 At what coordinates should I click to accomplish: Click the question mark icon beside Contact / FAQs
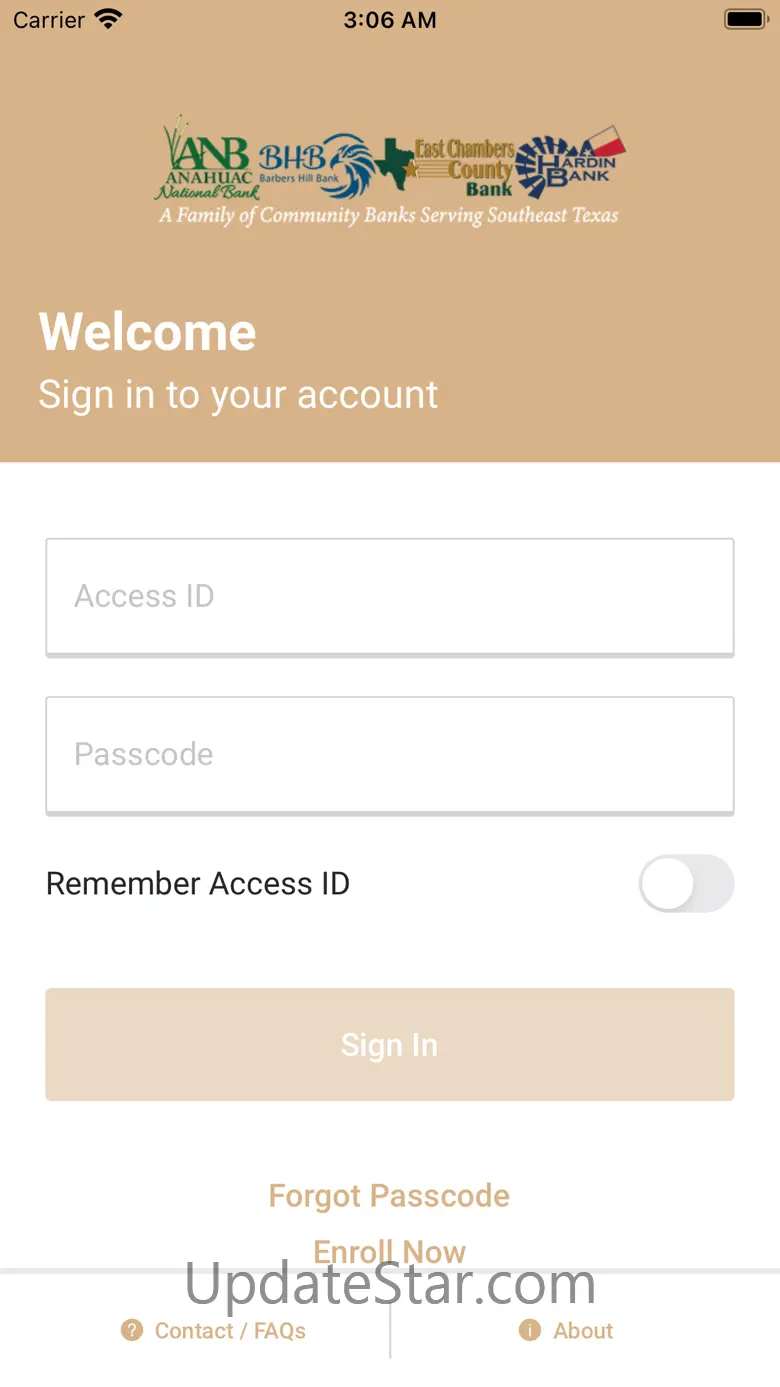(131, 1330)
